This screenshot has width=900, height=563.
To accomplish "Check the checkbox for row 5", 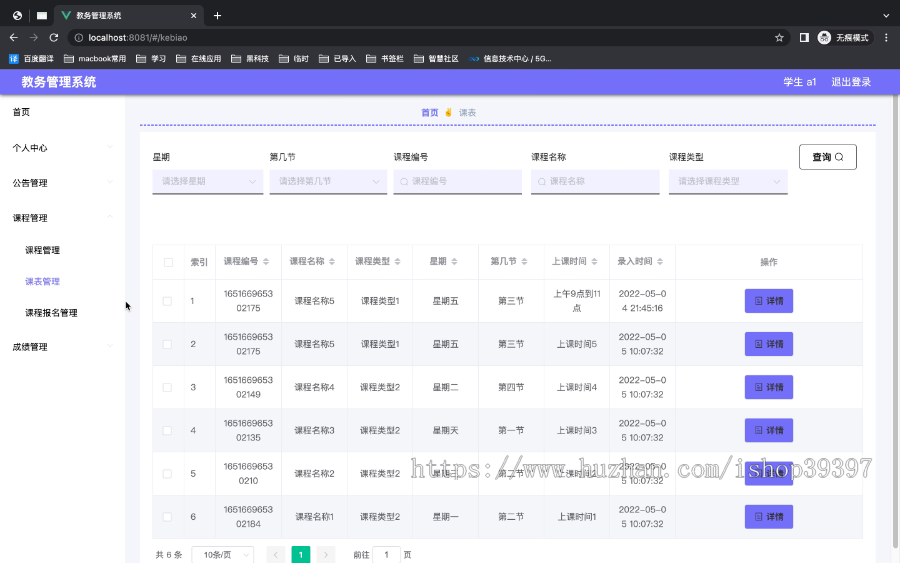I will (x=167, y=473).
